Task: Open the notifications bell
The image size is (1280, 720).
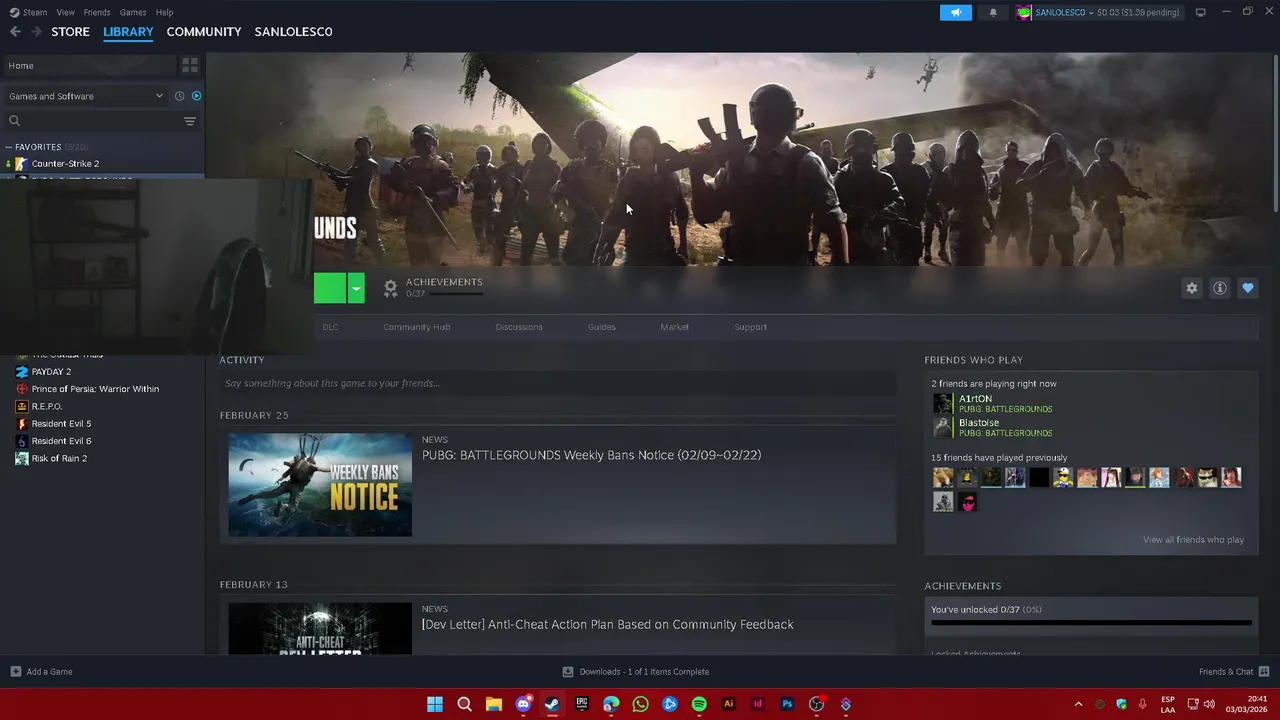Action: tap(993, 12)
